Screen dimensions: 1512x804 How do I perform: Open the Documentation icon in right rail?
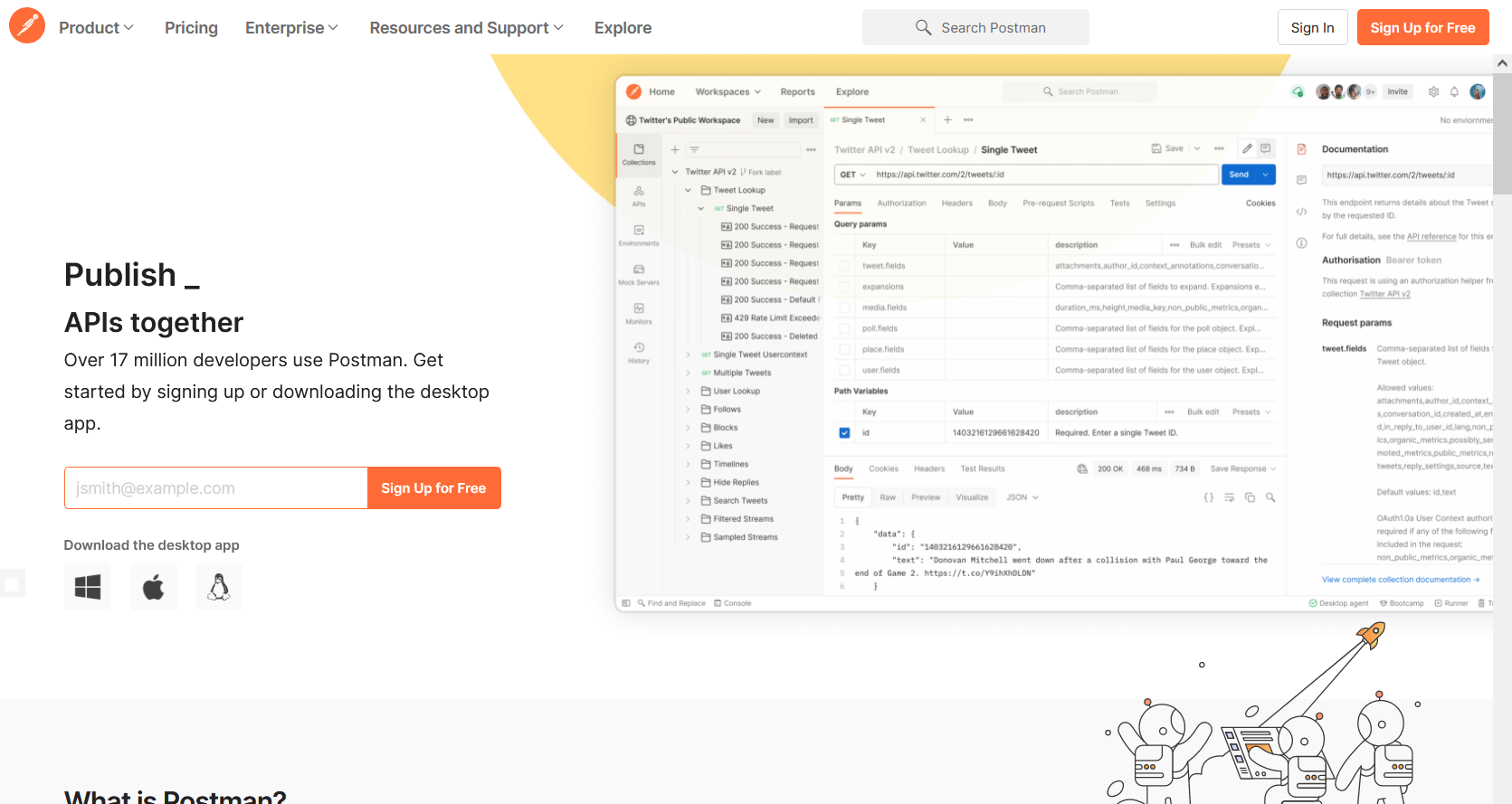[1301, 149]
